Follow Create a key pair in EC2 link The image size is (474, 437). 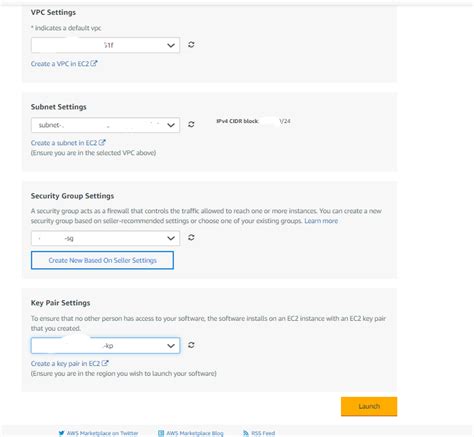pyautogui.click(x=69, y=363)
